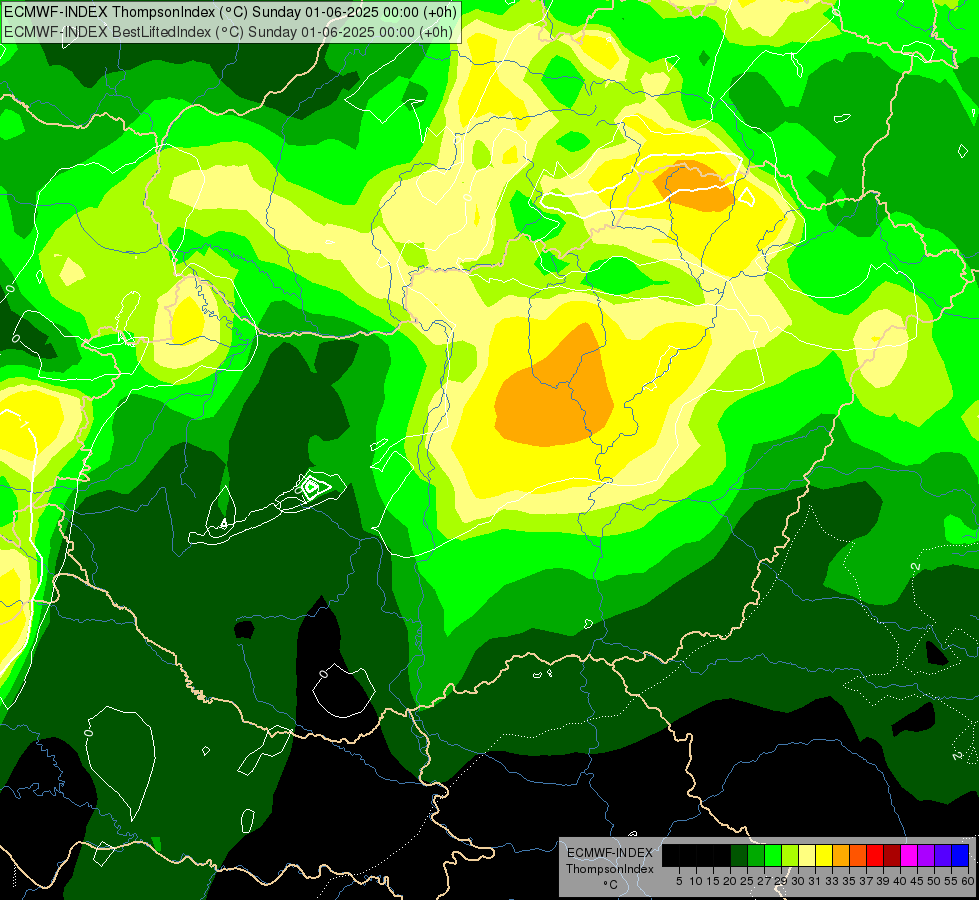The height and width of the screenshot is (900, 979).
Task: Click the legend tick value 40
Action: pyautogui.click(x=900, y=880)
